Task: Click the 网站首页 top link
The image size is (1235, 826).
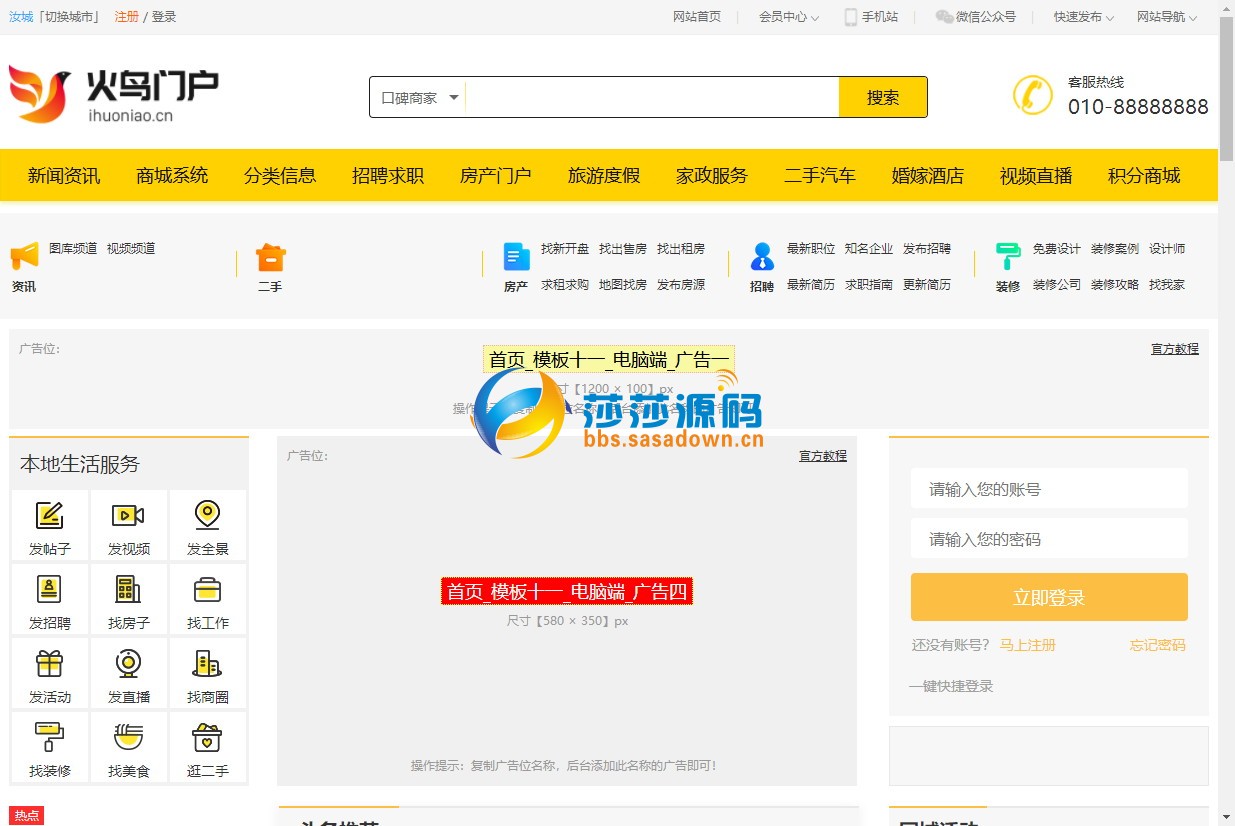Action: [697, 17]
